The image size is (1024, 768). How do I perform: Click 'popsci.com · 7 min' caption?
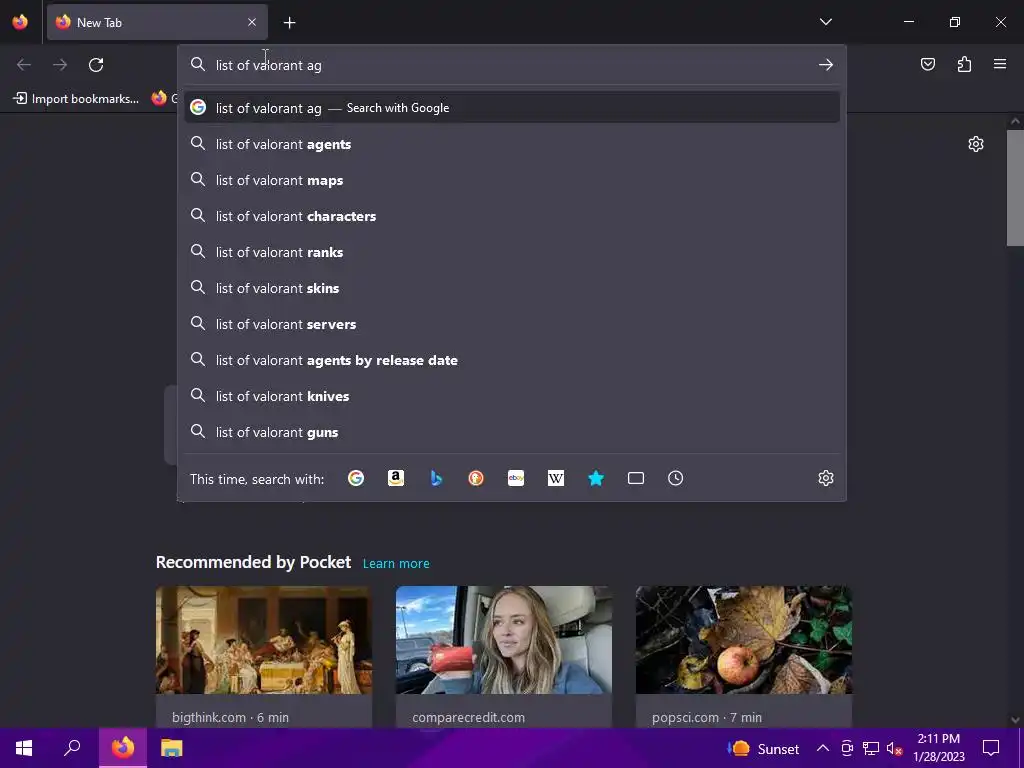pos(707,717)
